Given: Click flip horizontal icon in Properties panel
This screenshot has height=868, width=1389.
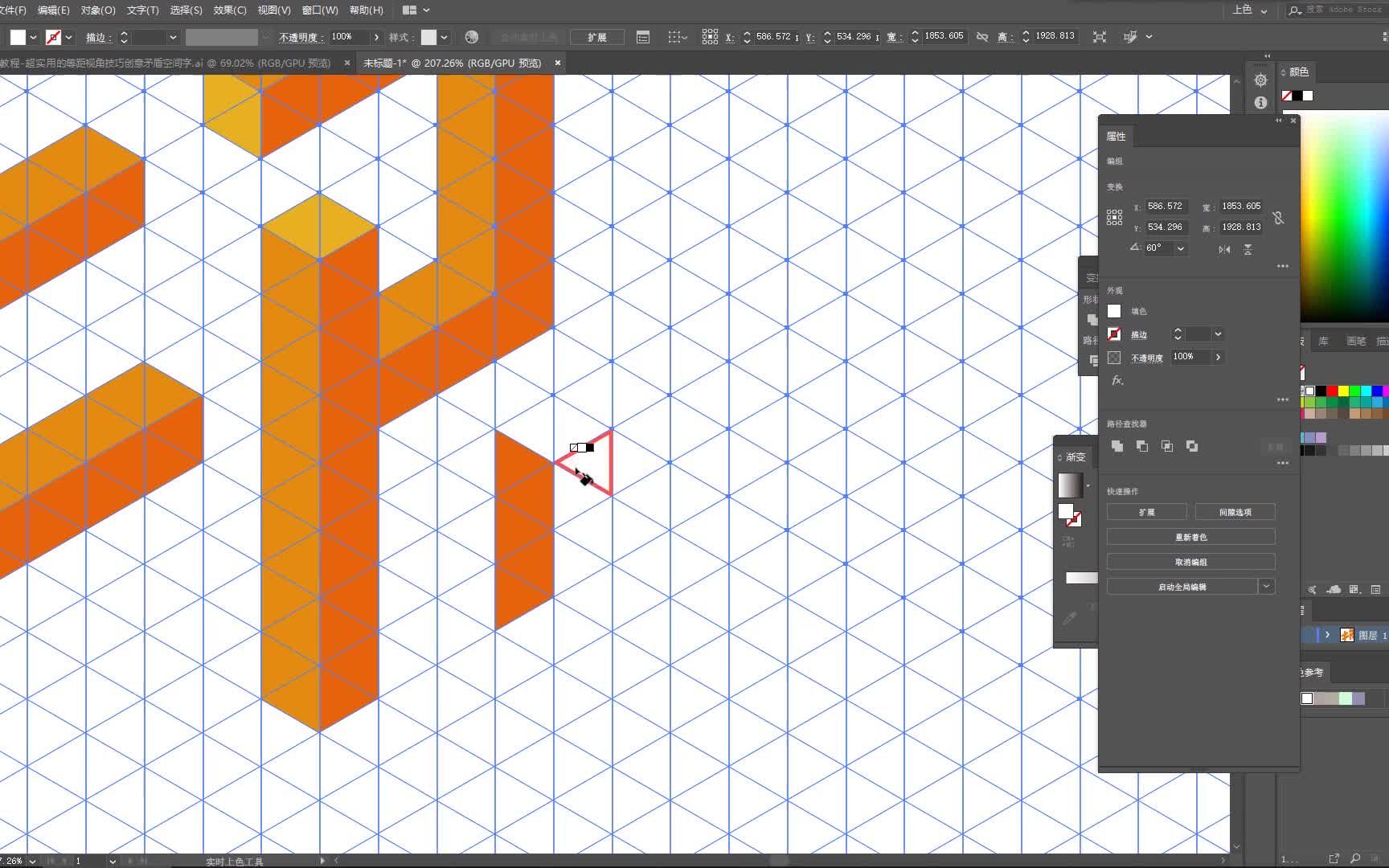Looking at the screenshot, I should coord(1224,249).
